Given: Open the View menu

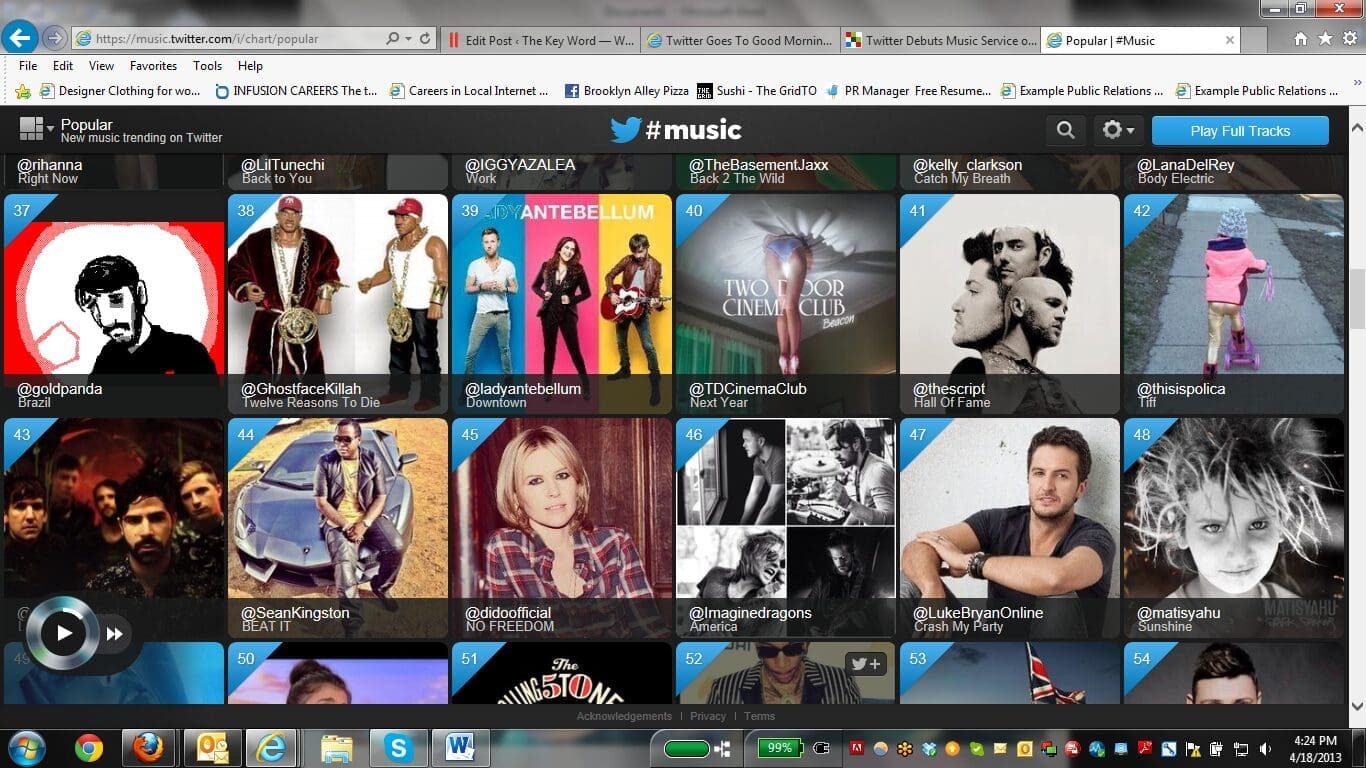Looking at the screenshot, I should tap(101, 66).
